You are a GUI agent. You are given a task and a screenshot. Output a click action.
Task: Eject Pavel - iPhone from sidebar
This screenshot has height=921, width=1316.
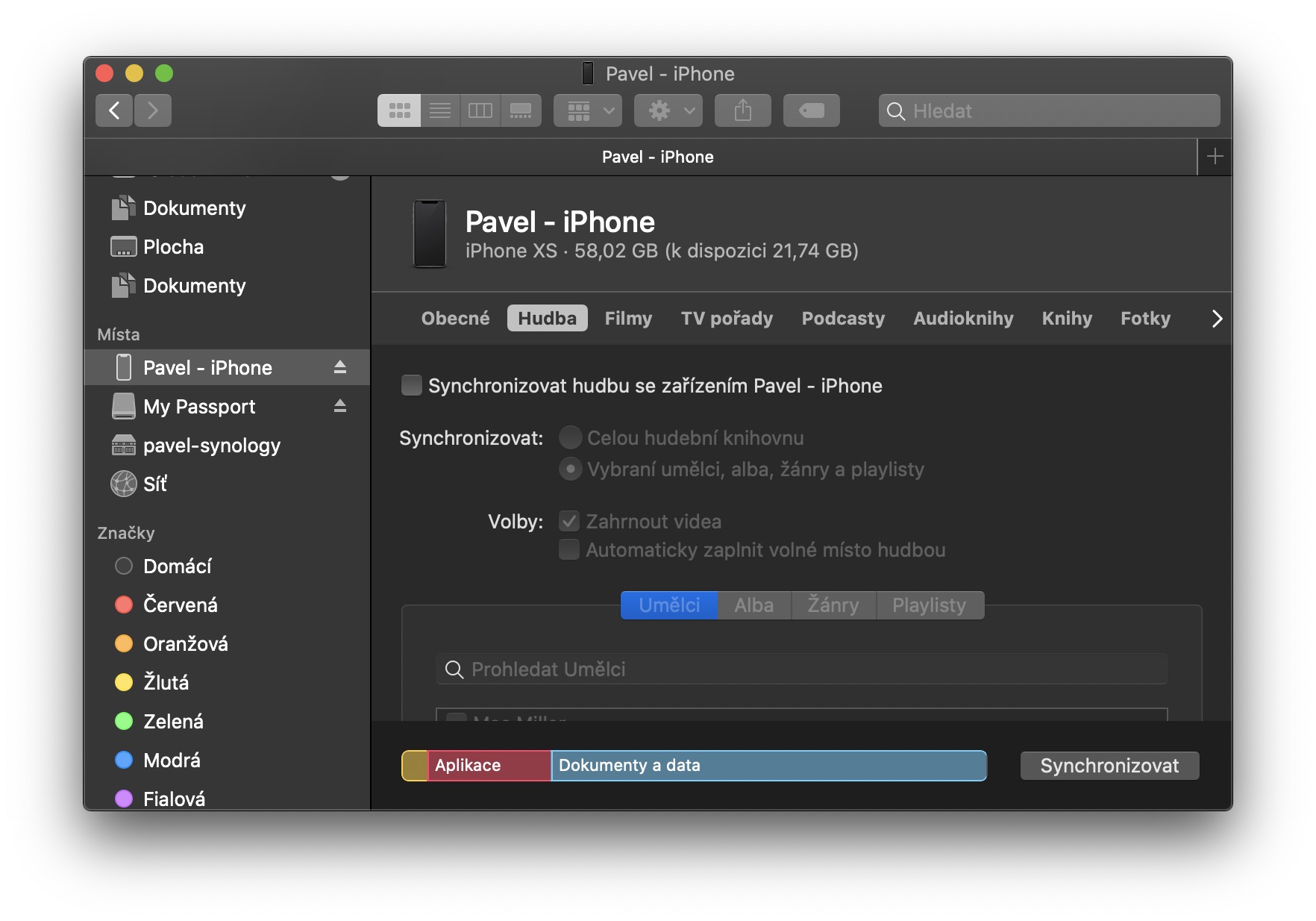click(340, 367)
